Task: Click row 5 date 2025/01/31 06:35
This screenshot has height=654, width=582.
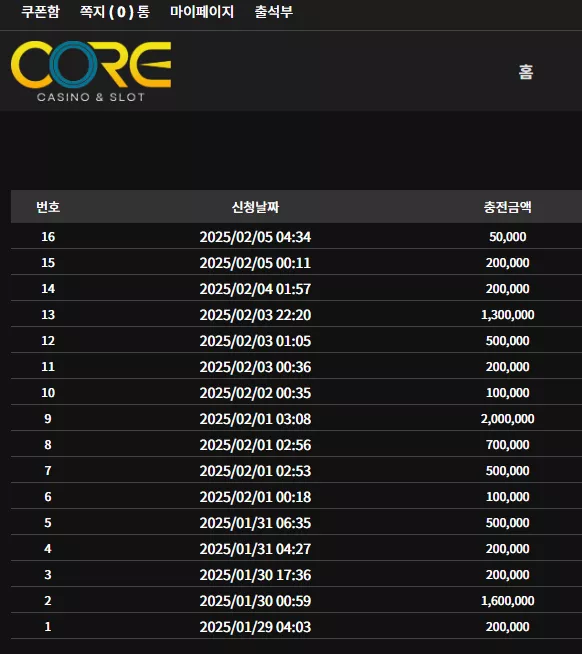Action: tap(255, 523)
